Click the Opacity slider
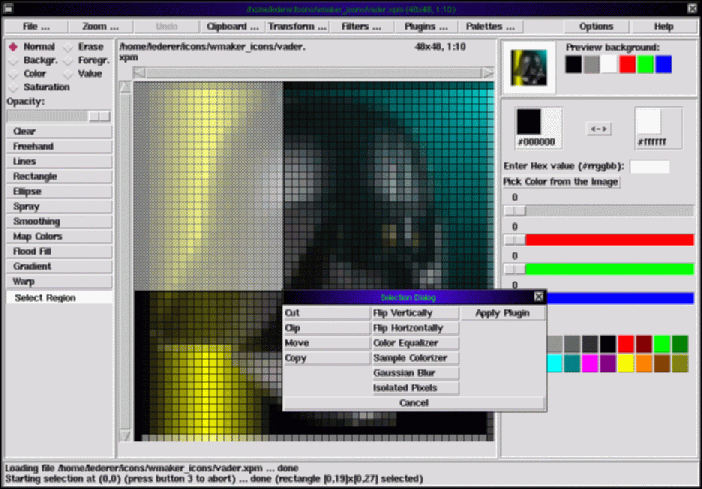 [x=58, y=116]
